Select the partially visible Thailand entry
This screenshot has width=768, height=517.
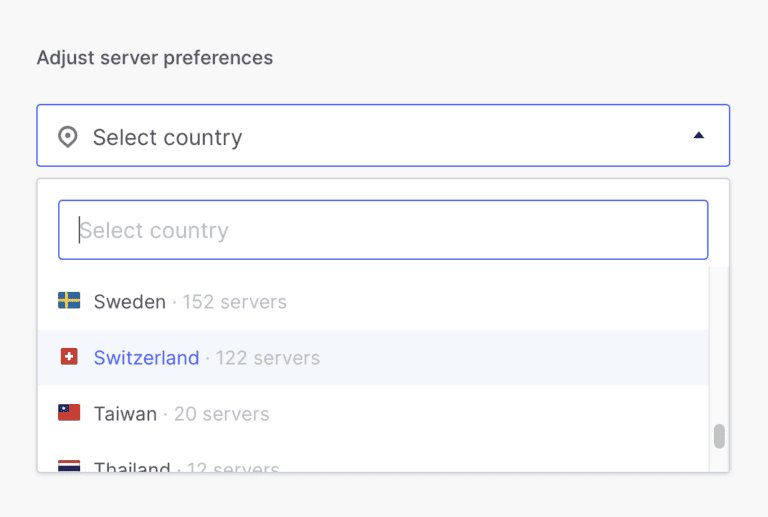point(132,467)
